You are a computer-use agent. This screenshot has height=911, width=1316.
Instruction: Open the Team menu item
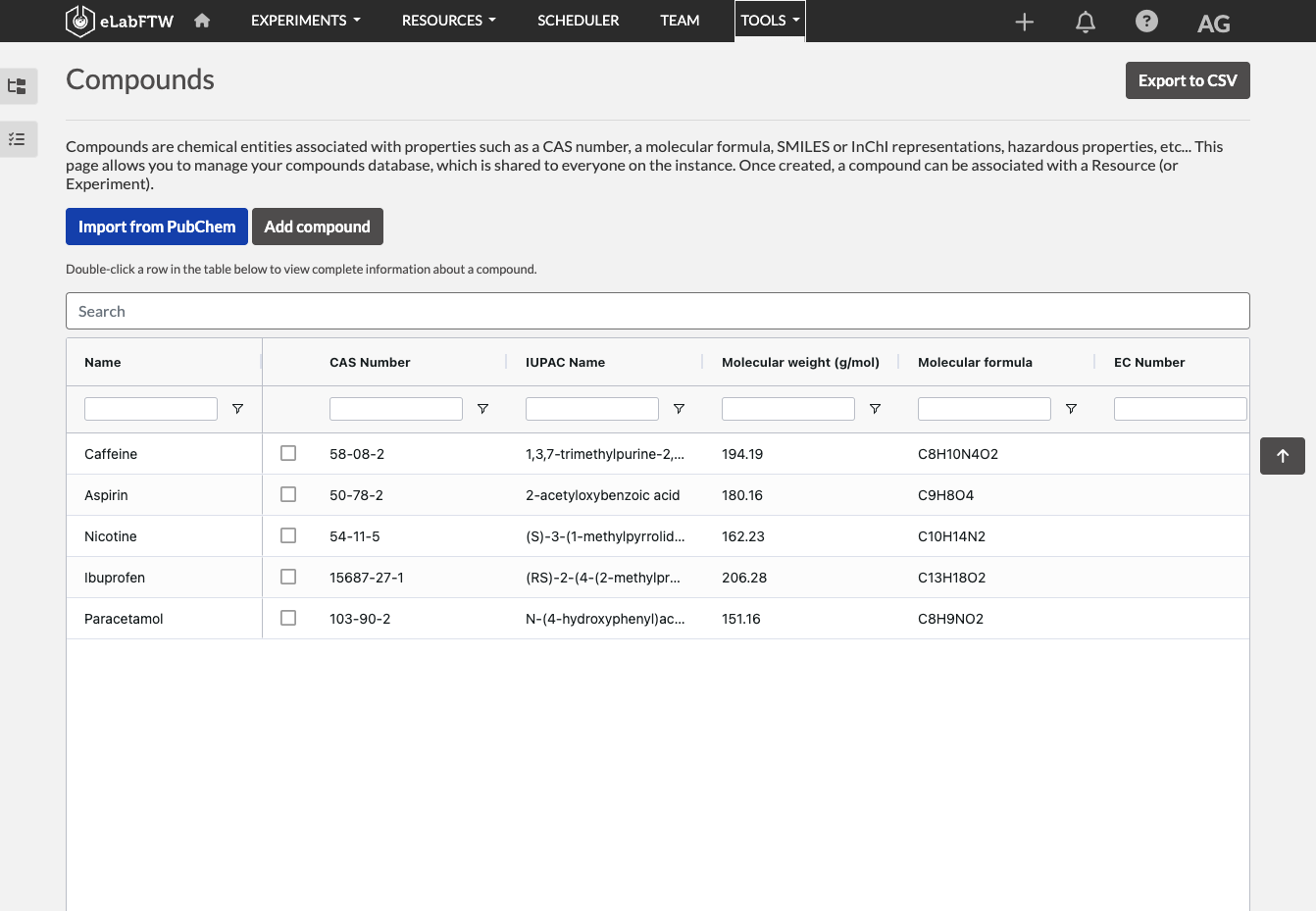[x=680, y=21]
